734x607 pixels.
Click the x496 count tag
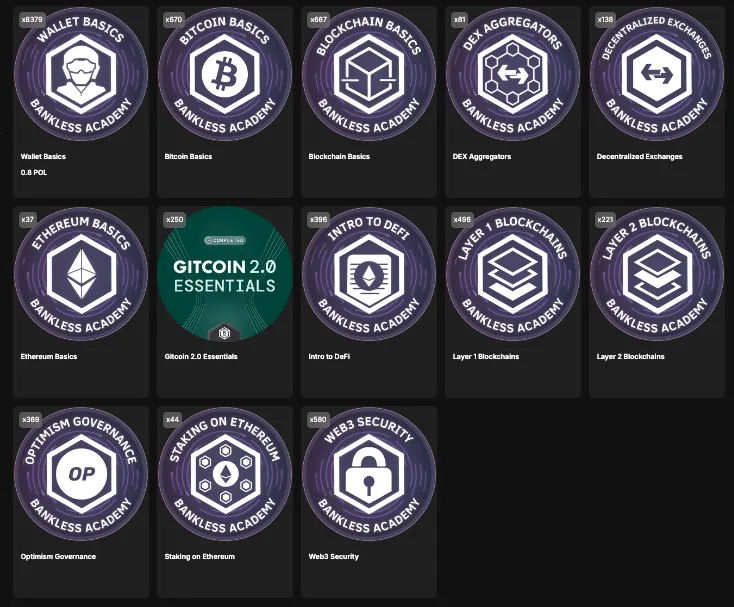coord(462,219)
